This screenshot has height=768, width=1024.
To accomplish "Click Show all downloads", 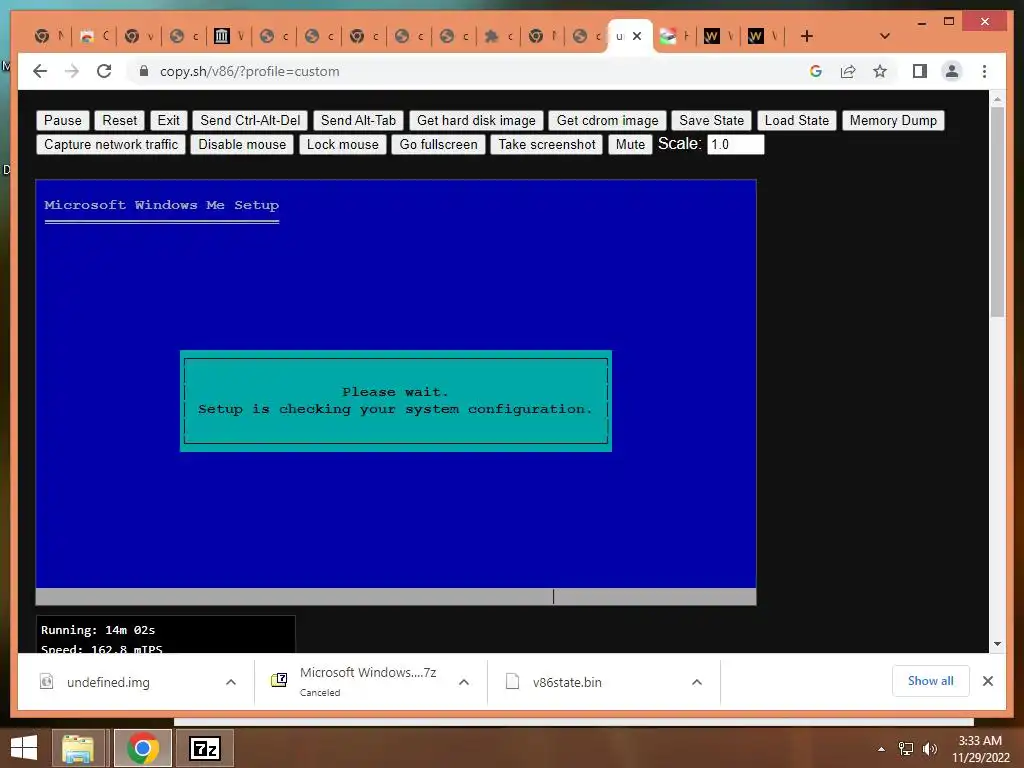I will click(x=930, y=681).
